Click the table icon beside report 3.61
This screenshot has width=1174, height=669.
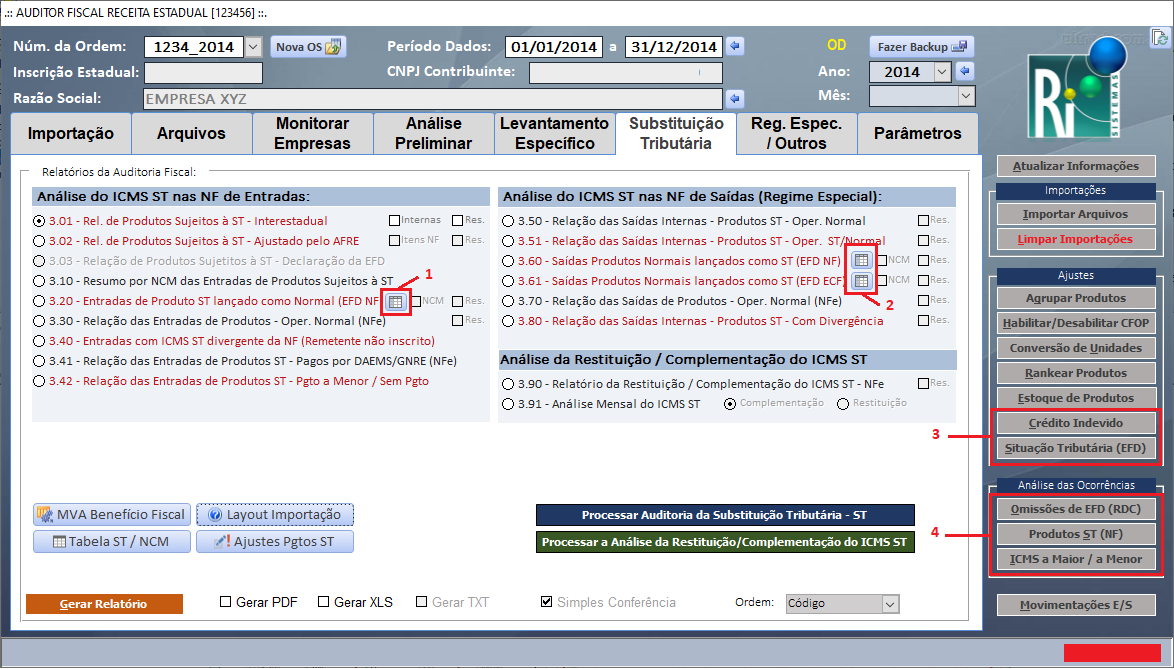861,281
